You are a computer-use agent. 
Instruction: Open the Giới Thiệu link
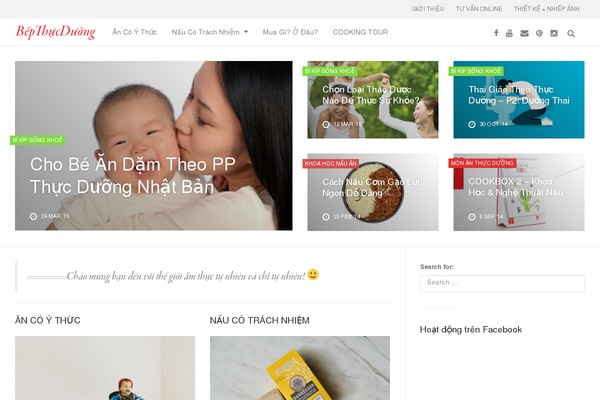428,9
